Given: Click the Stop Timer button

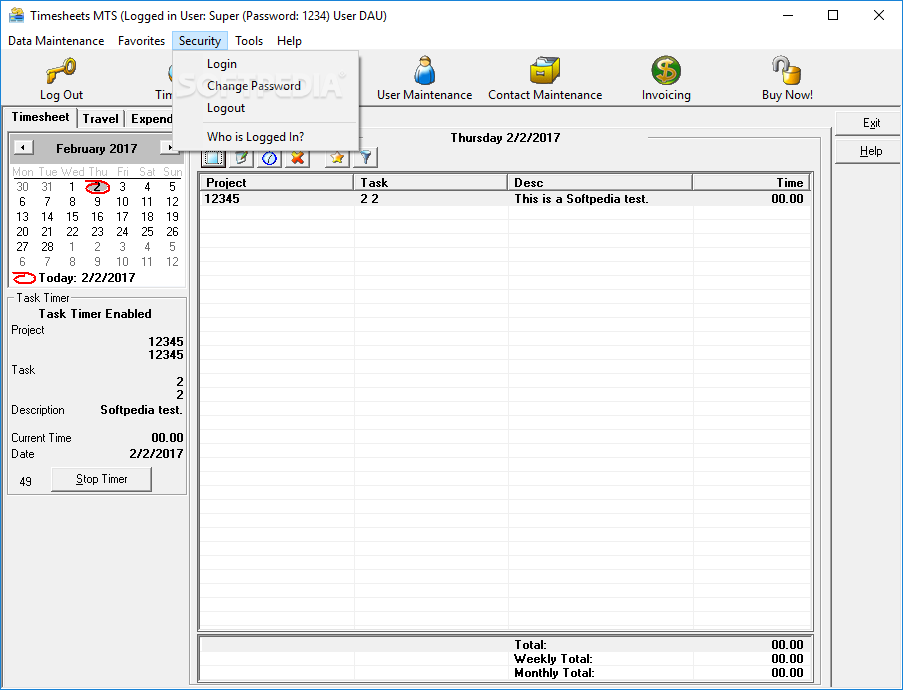Looking at the screenshot, I should click(101, 479).
